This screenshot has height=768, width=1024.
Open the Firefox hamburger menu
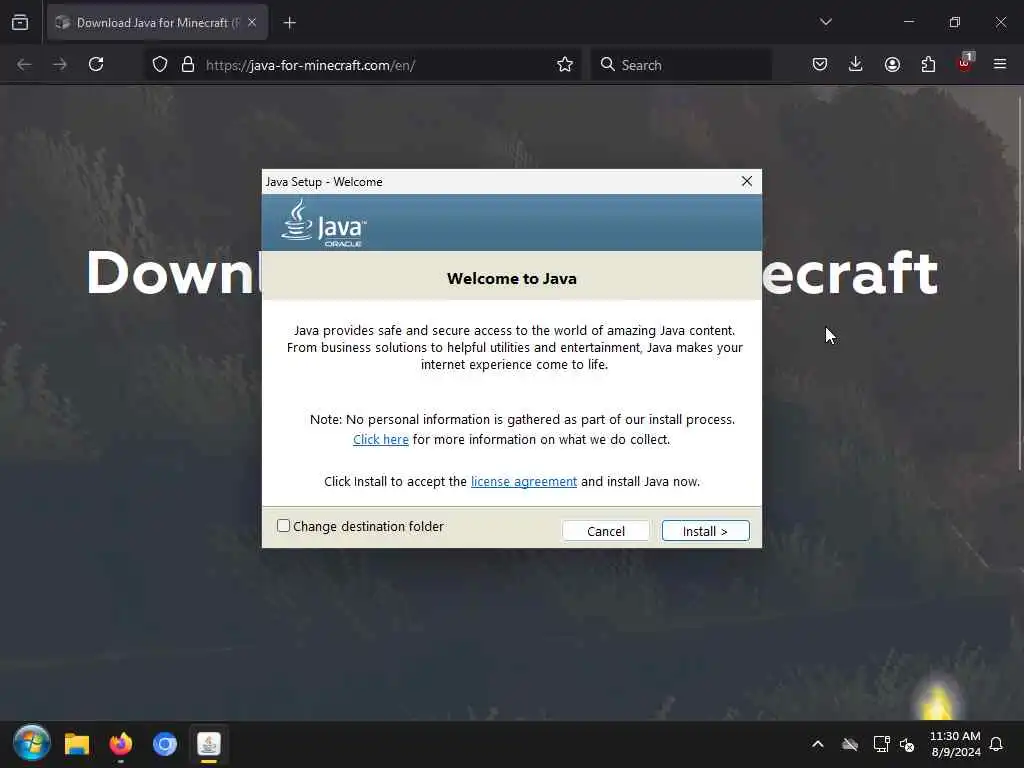pyautogui.click(x=1000, y=64)
